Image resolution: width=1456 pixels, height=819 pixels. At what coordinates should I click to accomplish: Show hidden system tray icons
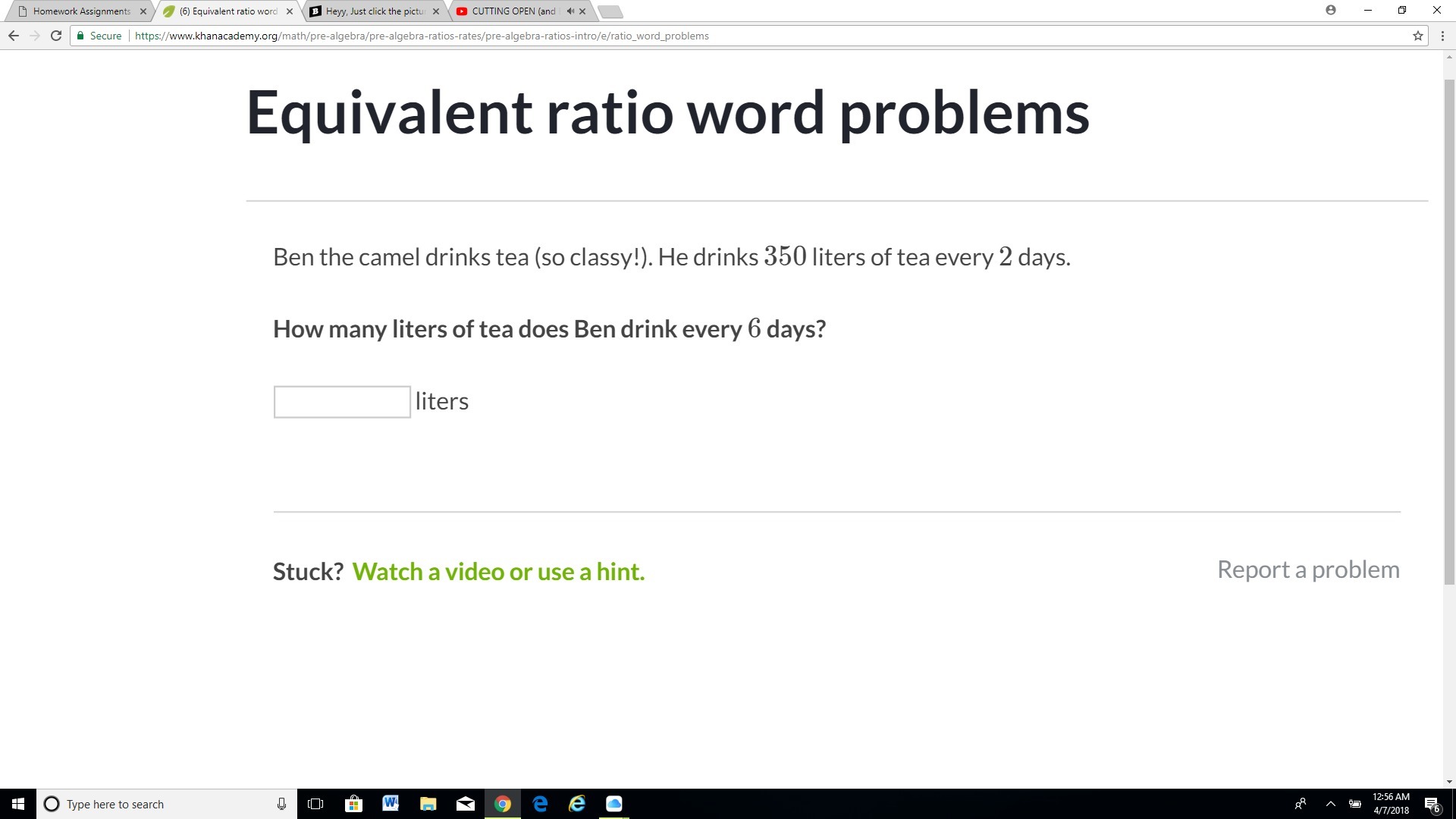coord(1330,804)
